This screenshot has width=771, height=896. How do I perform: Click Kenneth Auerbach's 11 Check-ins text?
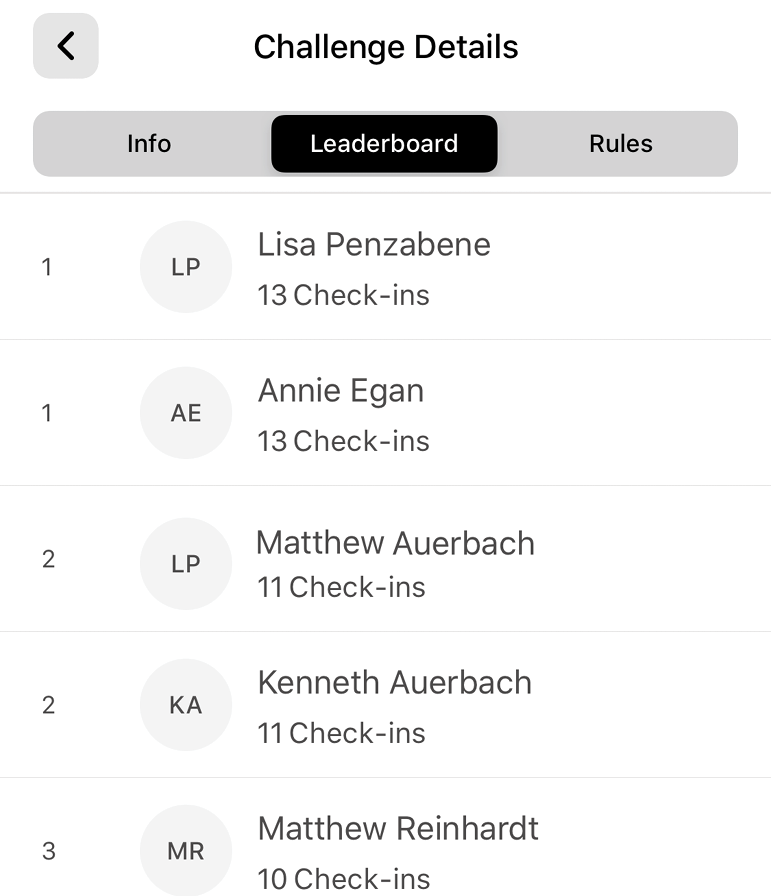[341, 733]
